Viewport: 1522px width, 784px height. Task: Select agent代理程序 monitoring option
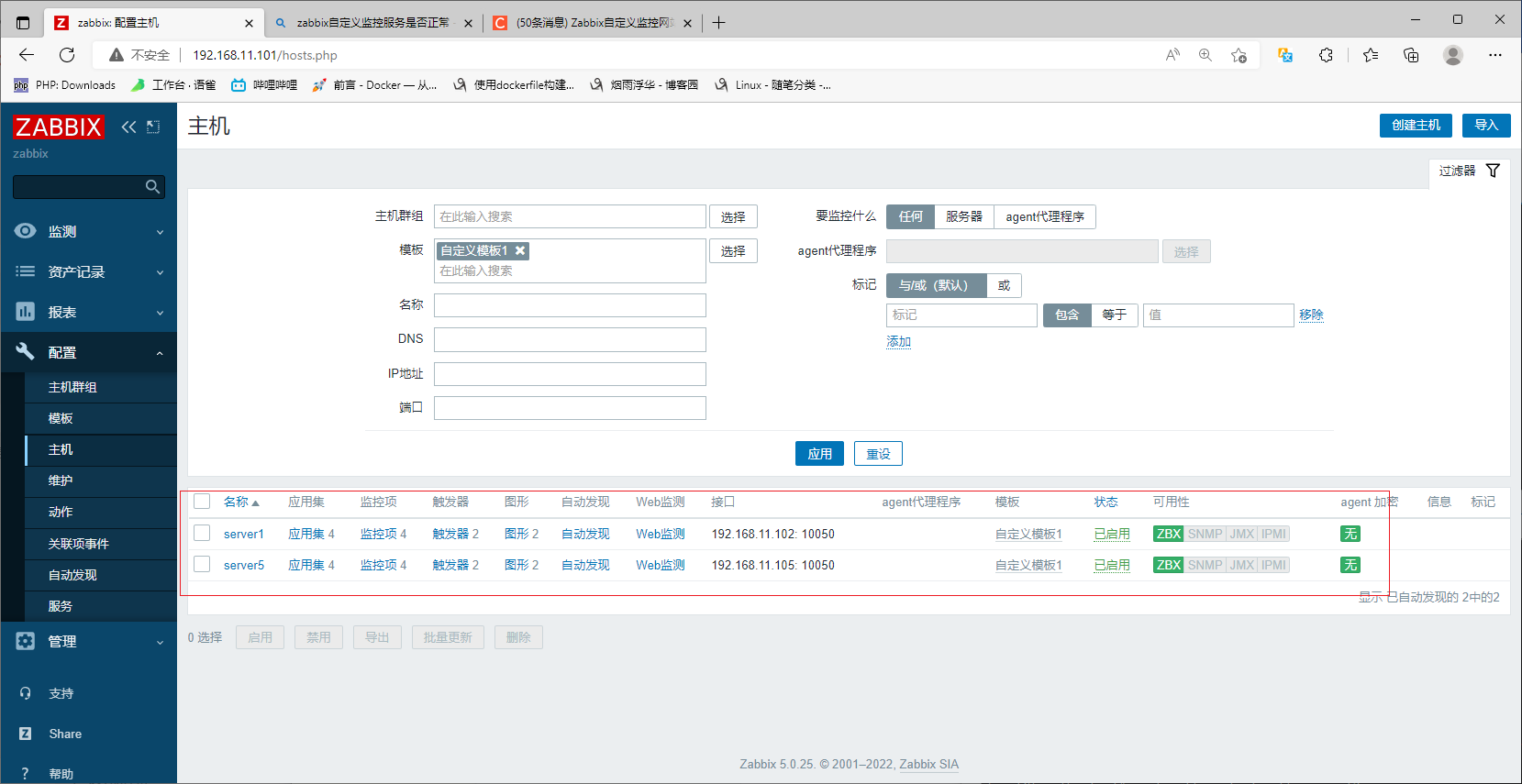(1045, 216)
